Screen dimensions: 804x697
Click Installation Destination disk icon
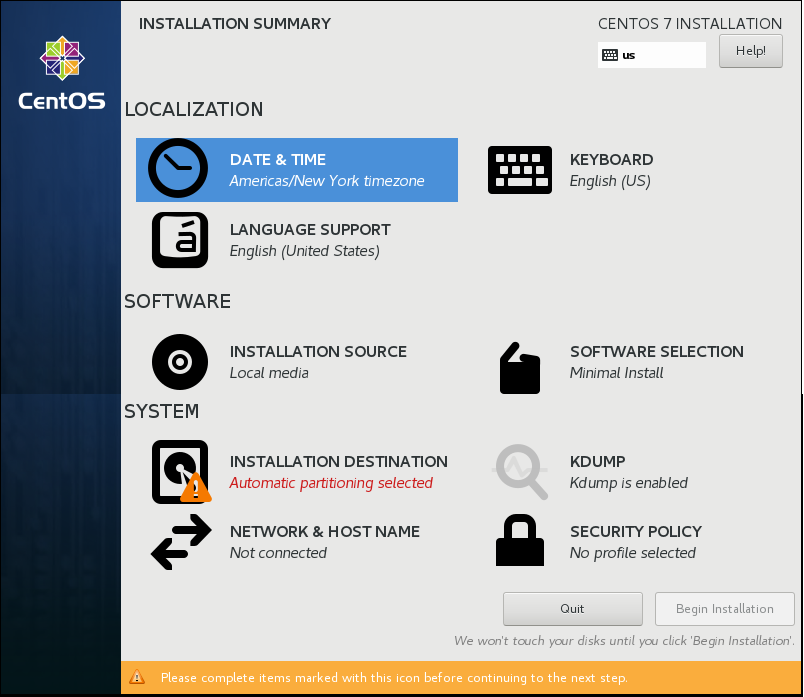pos(181,472)
